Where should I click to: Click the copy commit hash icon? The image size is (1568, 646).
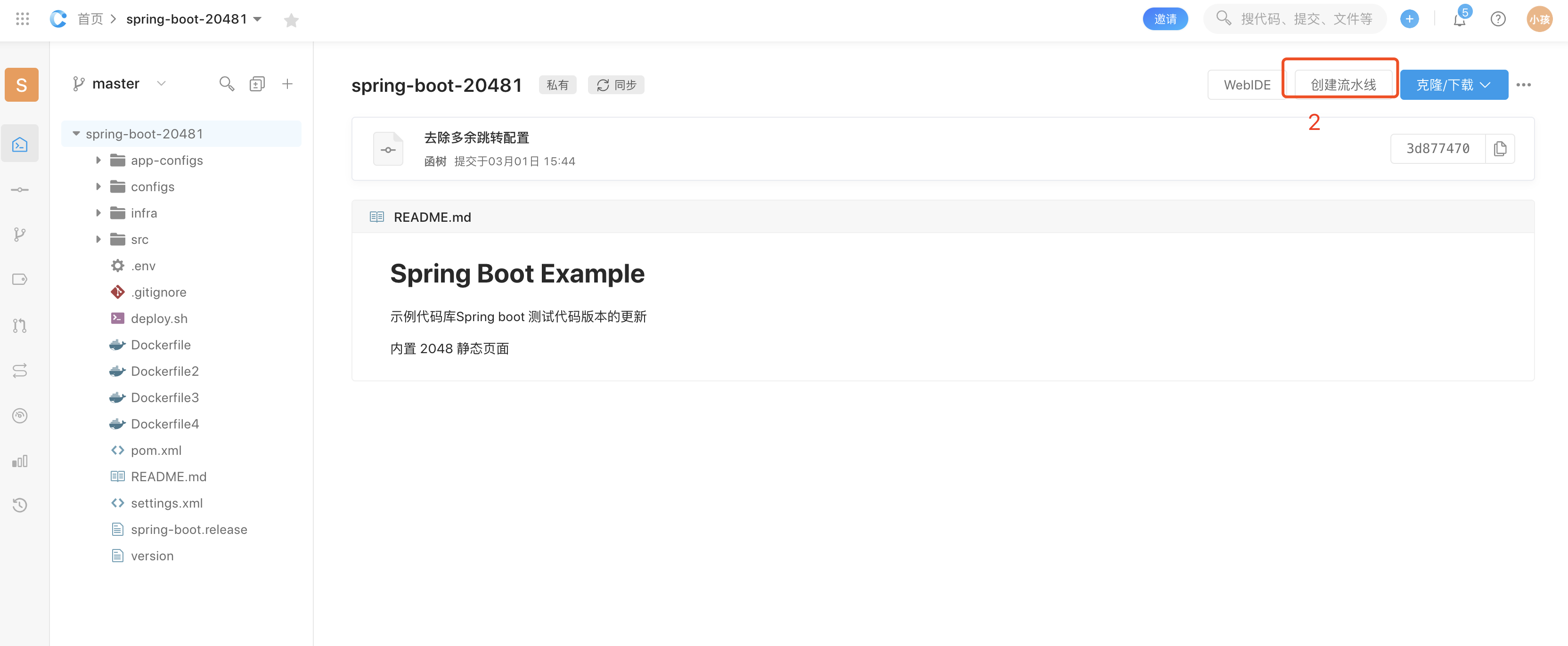point(1500,148)
